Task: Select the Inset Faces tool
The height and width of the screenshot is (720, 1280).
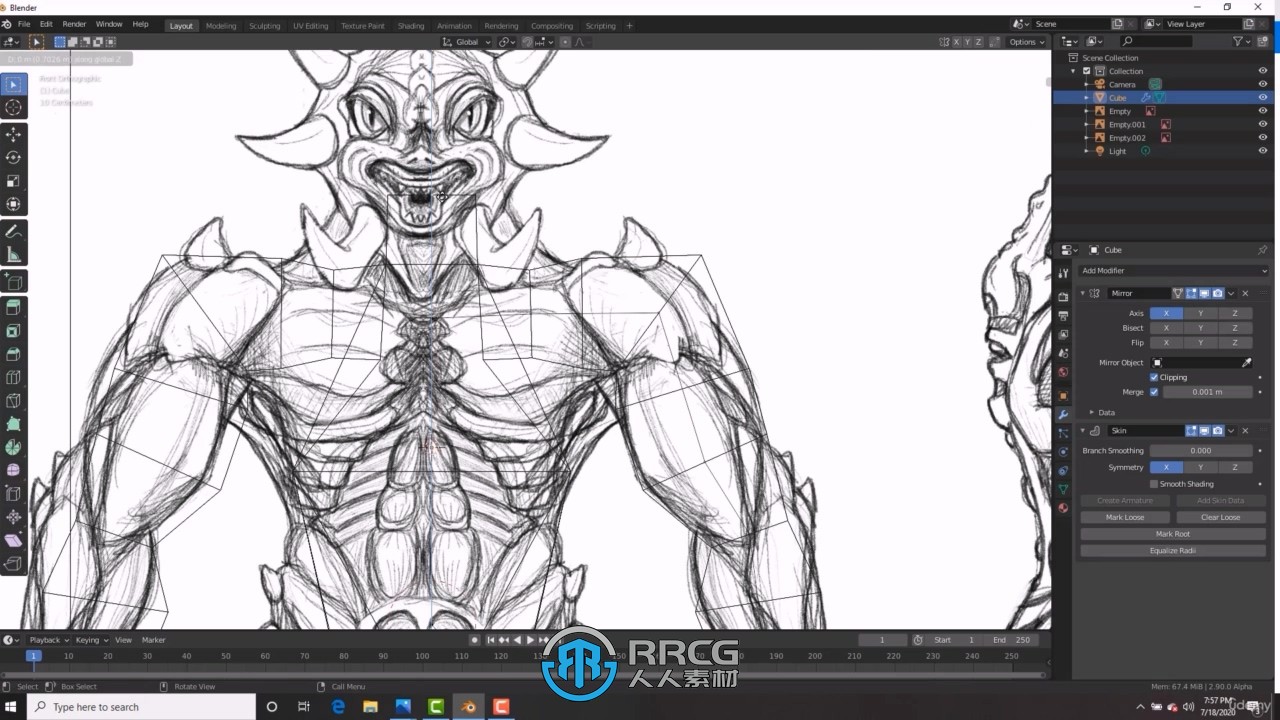Action: coord(13,331)
